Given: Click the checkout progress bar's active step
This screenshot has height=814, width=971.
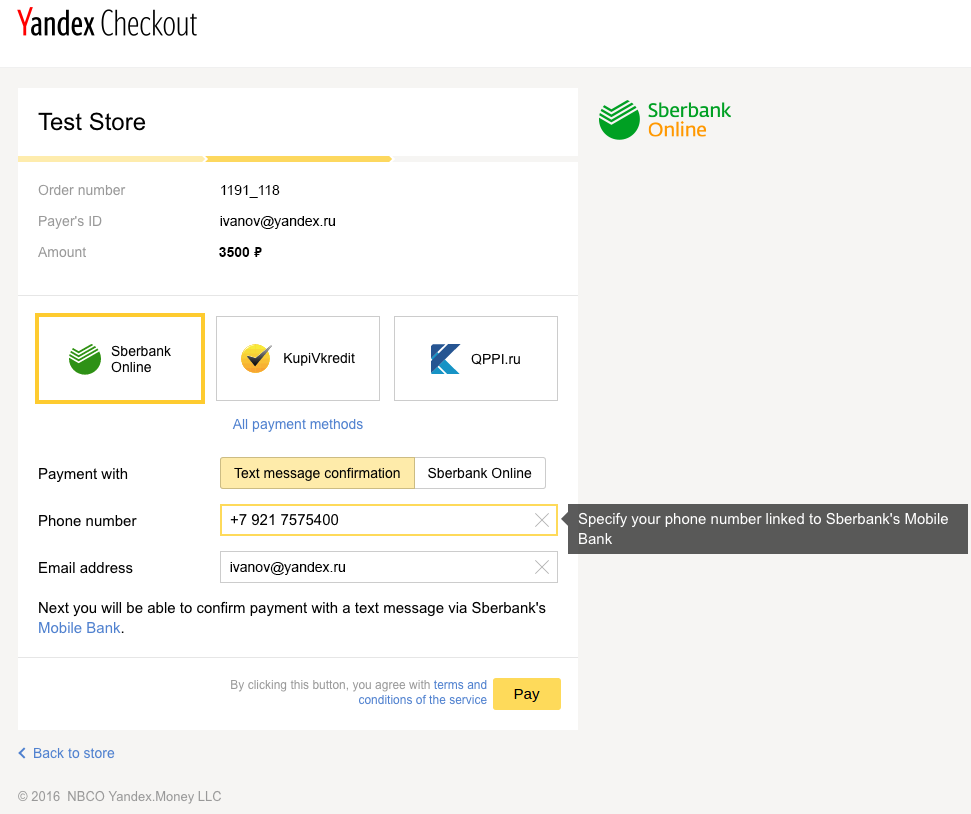Looking at the screenshot, I should click(x=298, y=159).
